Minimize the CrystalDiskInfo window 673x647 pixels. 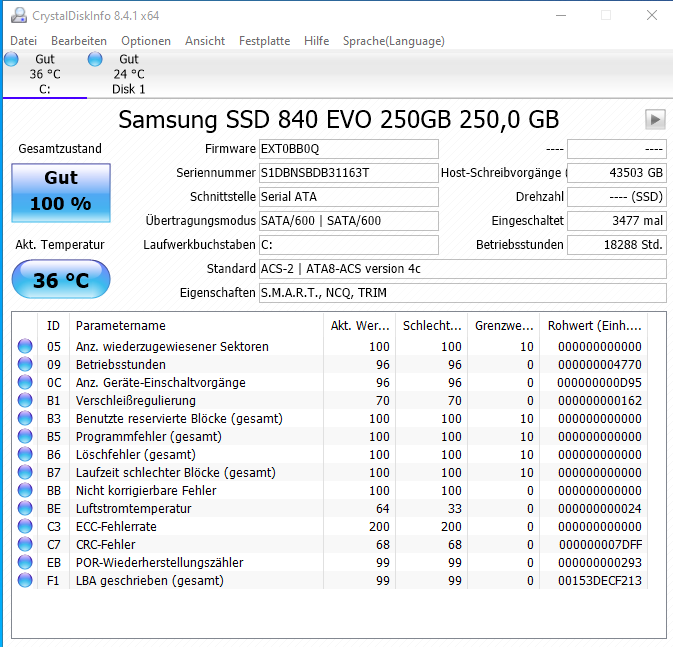[561, 15]
